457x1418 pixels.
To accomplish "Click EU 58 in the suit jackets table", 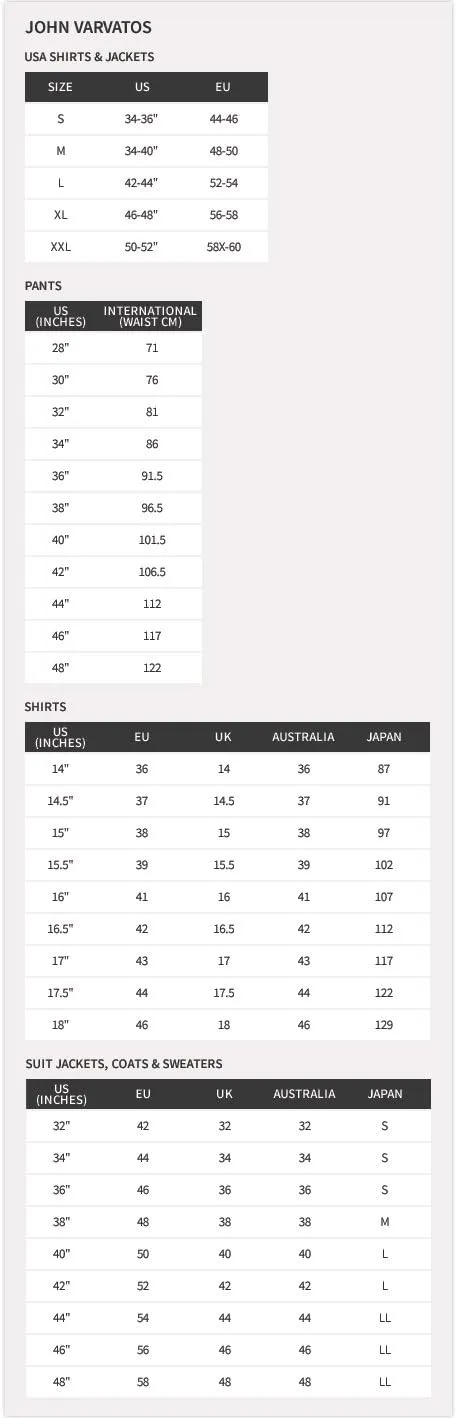I will [x=143, y=1382].
